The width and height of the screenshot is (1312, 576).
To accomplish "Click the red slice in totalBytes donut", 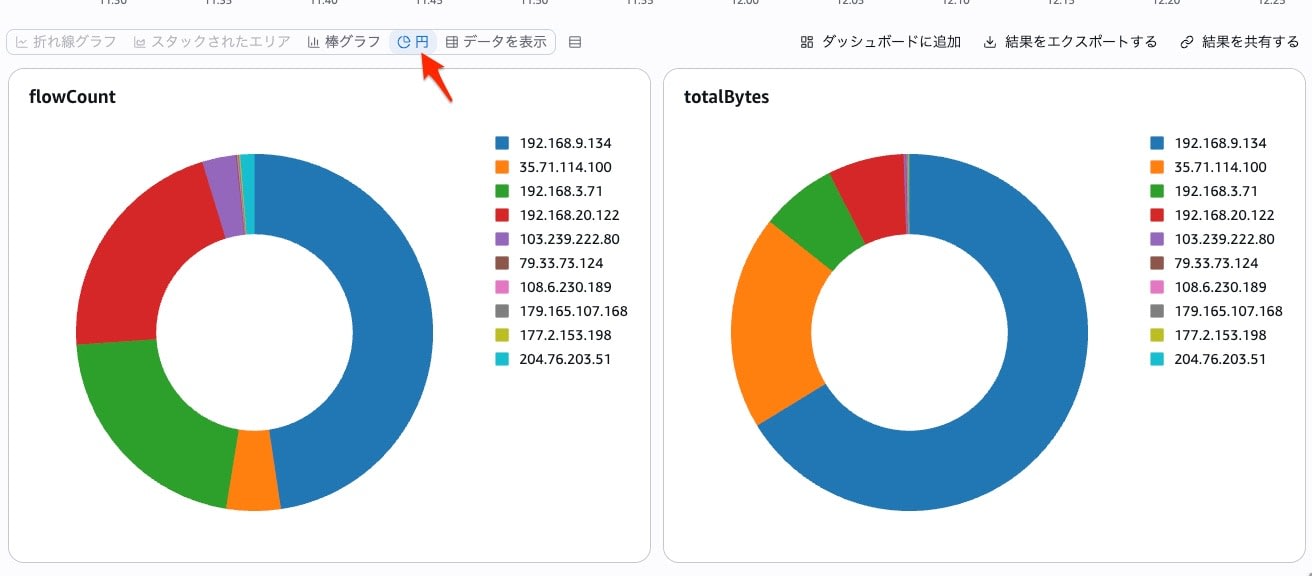I will [872, 197].
